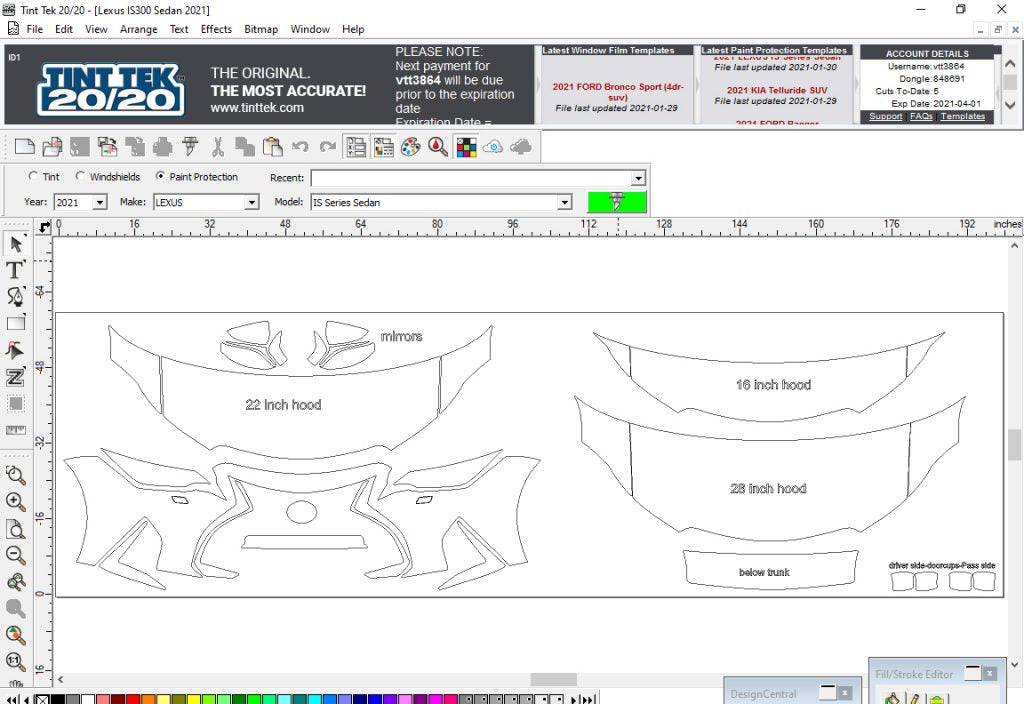Open the Support link in account details
The width and height of the screenshot is (1024, 704).
point(886,116)
